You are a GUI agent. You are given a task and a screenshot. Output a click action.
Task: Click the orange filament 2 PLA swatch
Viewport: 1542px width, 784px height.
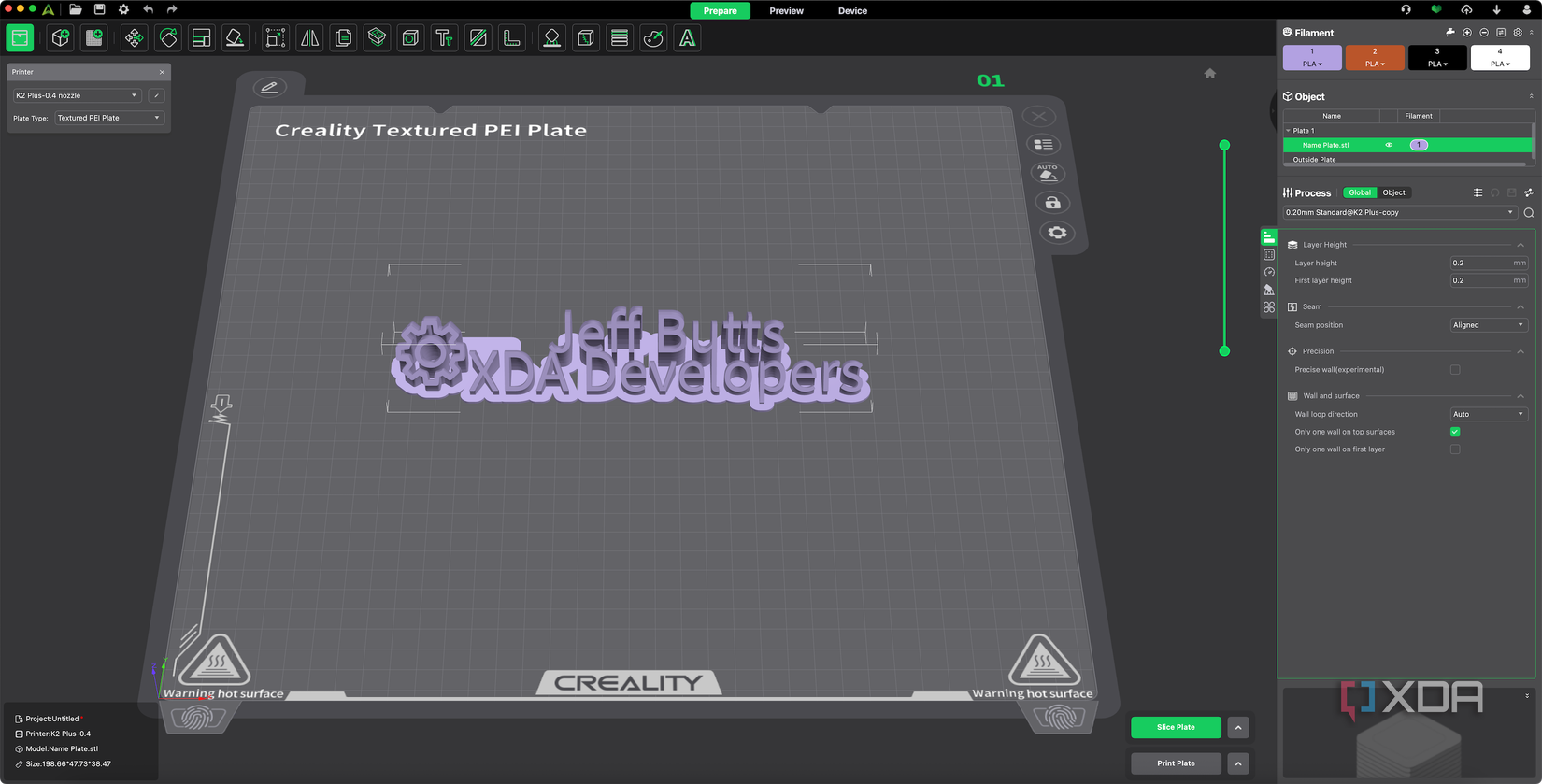tap(1375, 58)
